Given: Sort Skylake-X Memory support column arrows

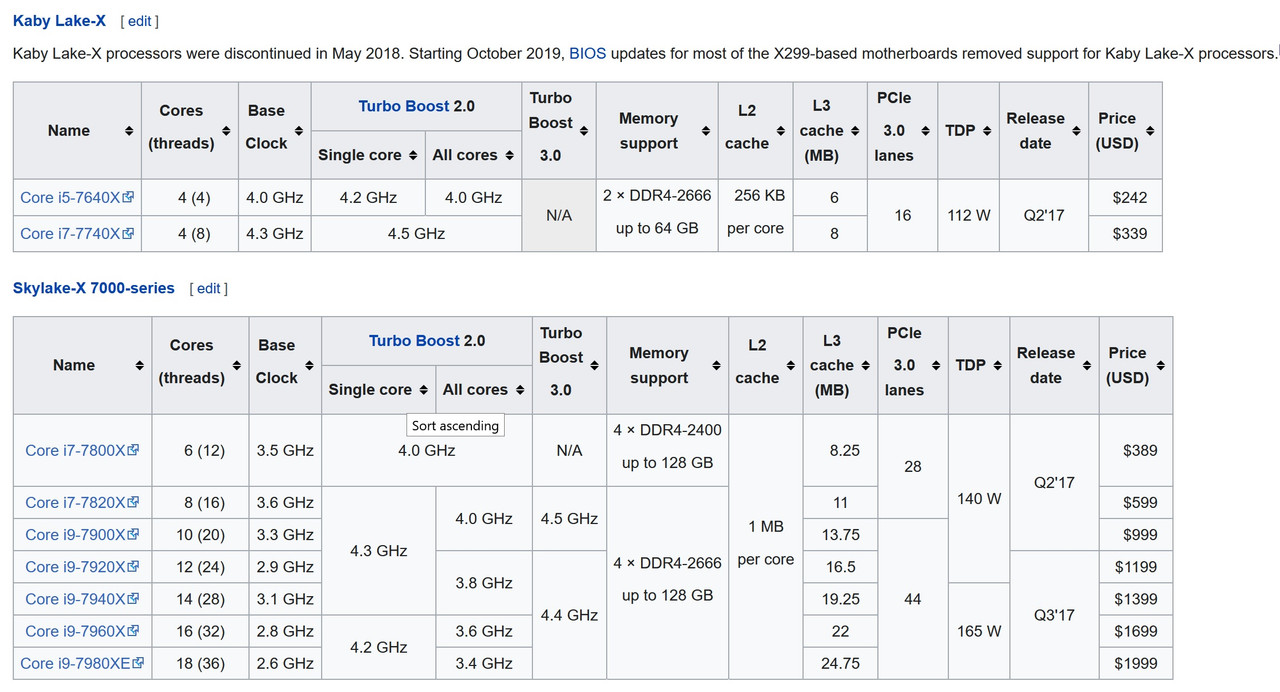Looking at the screenshot, I should pyautogui.click(x=716, y=366).
